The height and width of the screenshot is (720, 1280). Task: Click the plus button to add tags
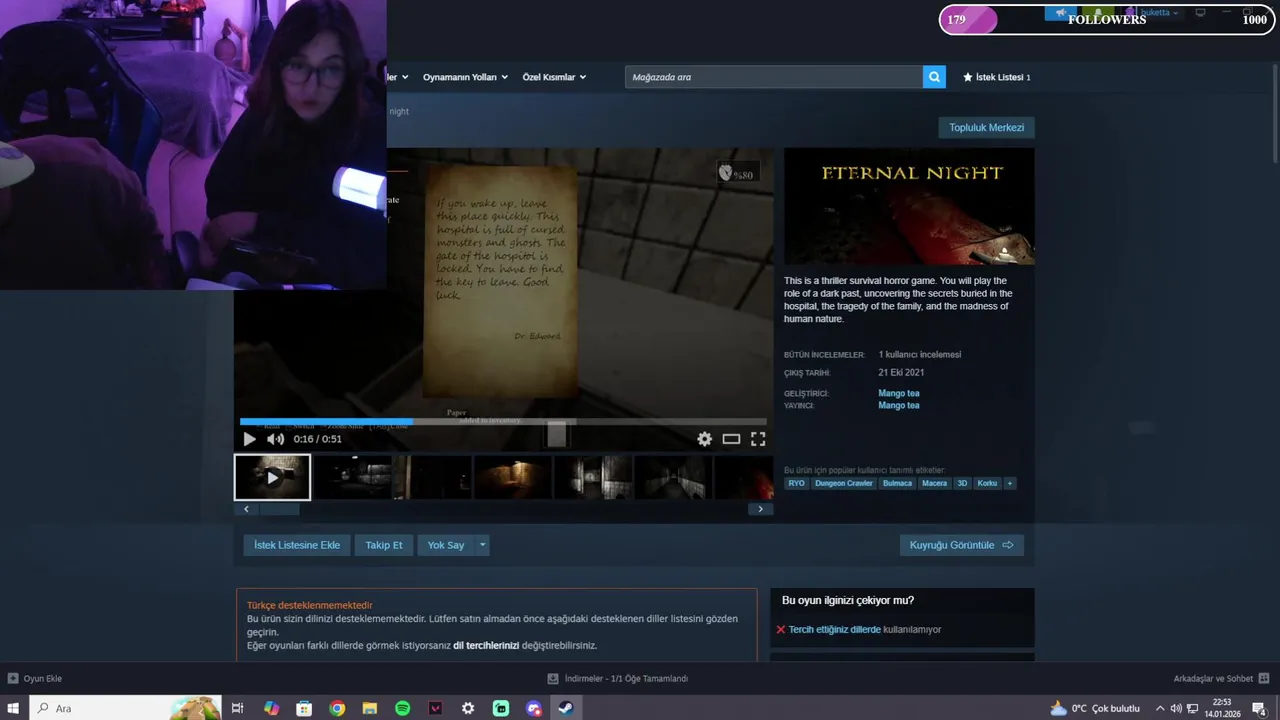point(1010,483)
